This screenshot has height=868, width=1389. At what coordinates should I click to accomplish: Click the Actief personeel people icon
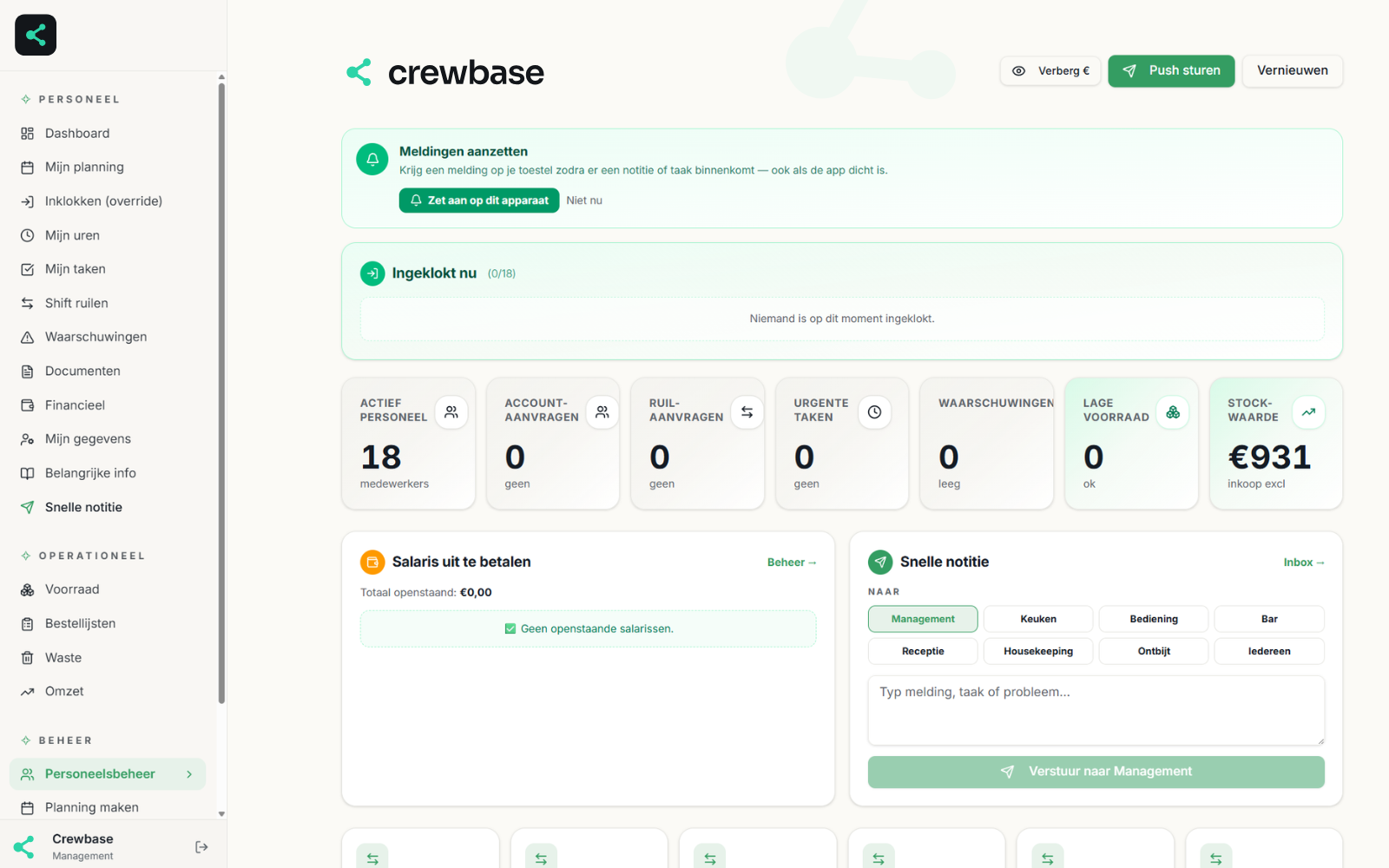click(451, 412)
